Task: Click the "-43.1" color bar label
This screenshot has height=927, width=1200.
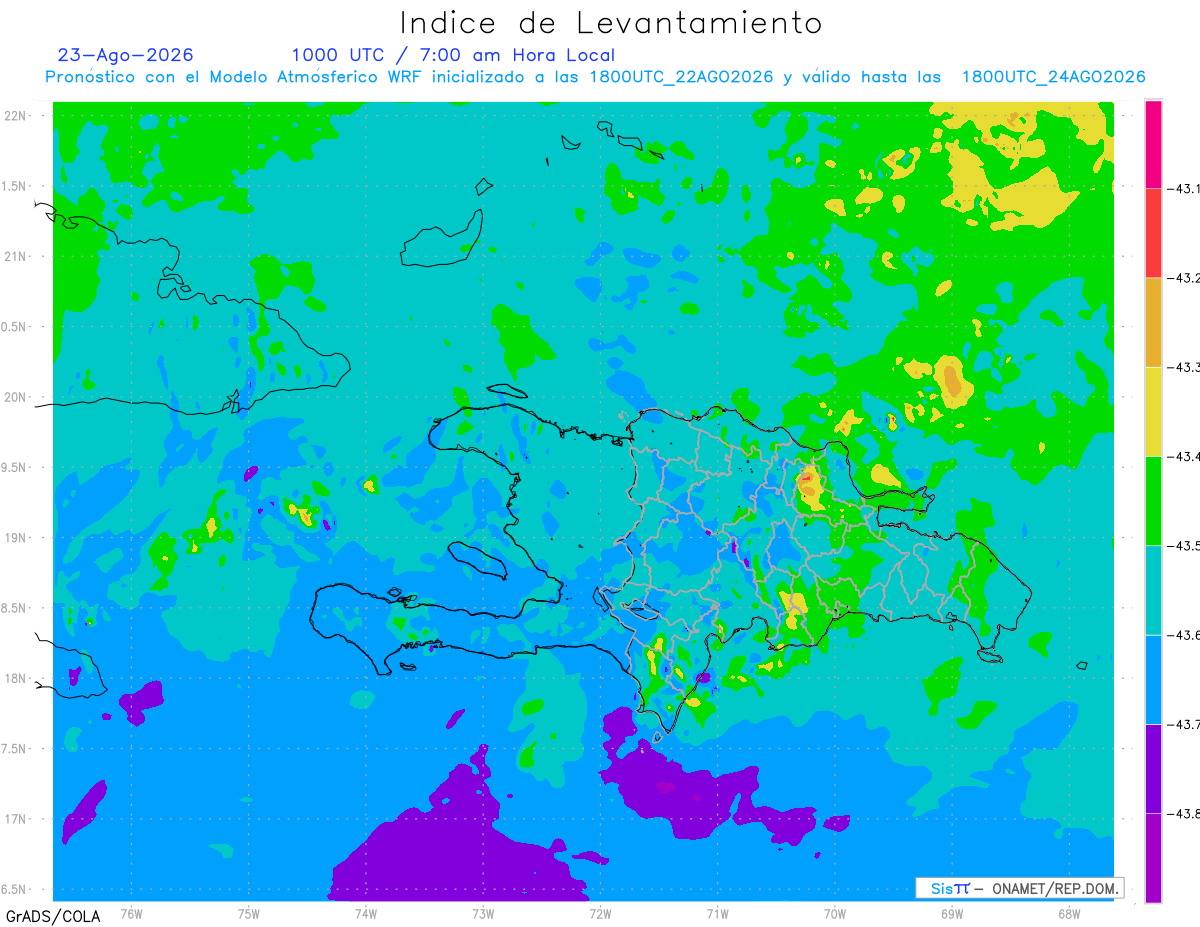Action: tap(1184, 188)
